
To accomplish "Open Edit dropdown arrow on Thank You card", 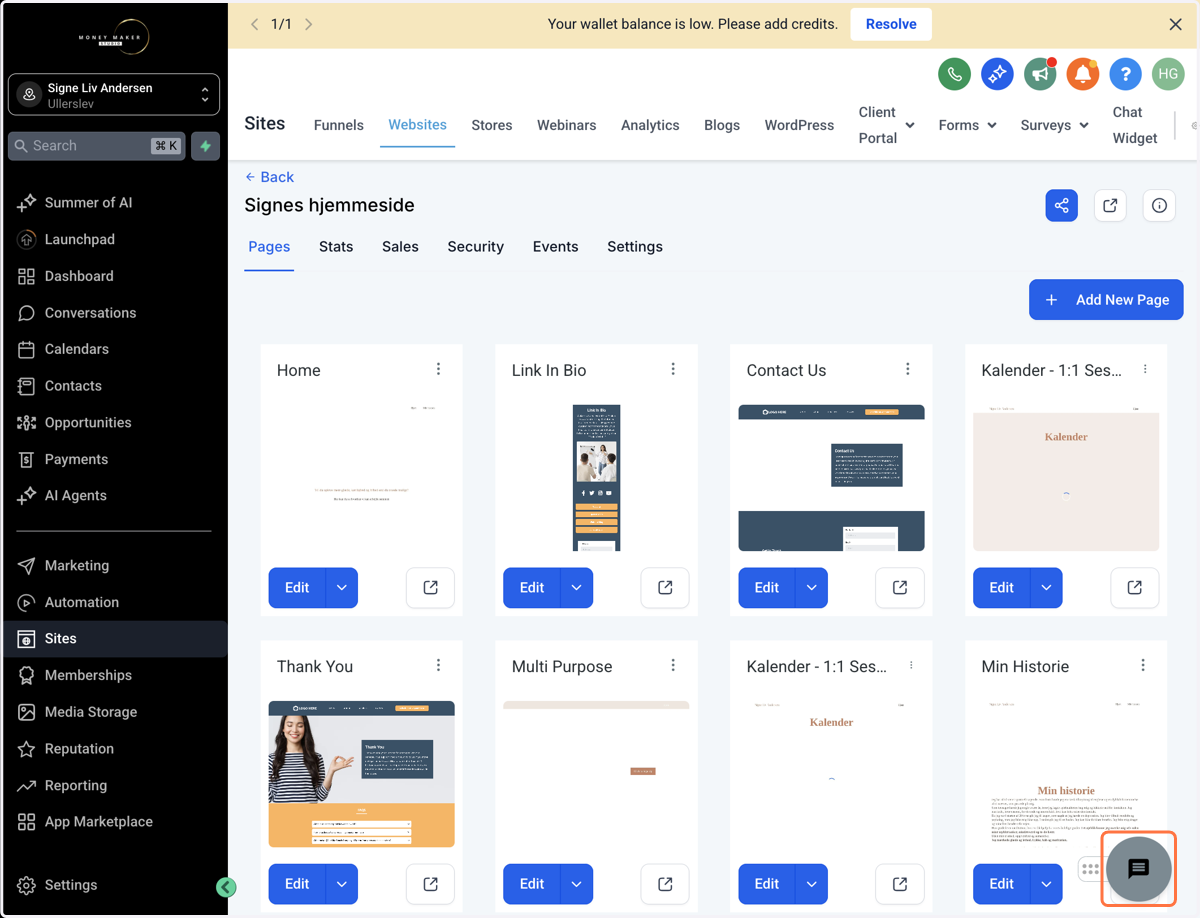I will point(342,884).
